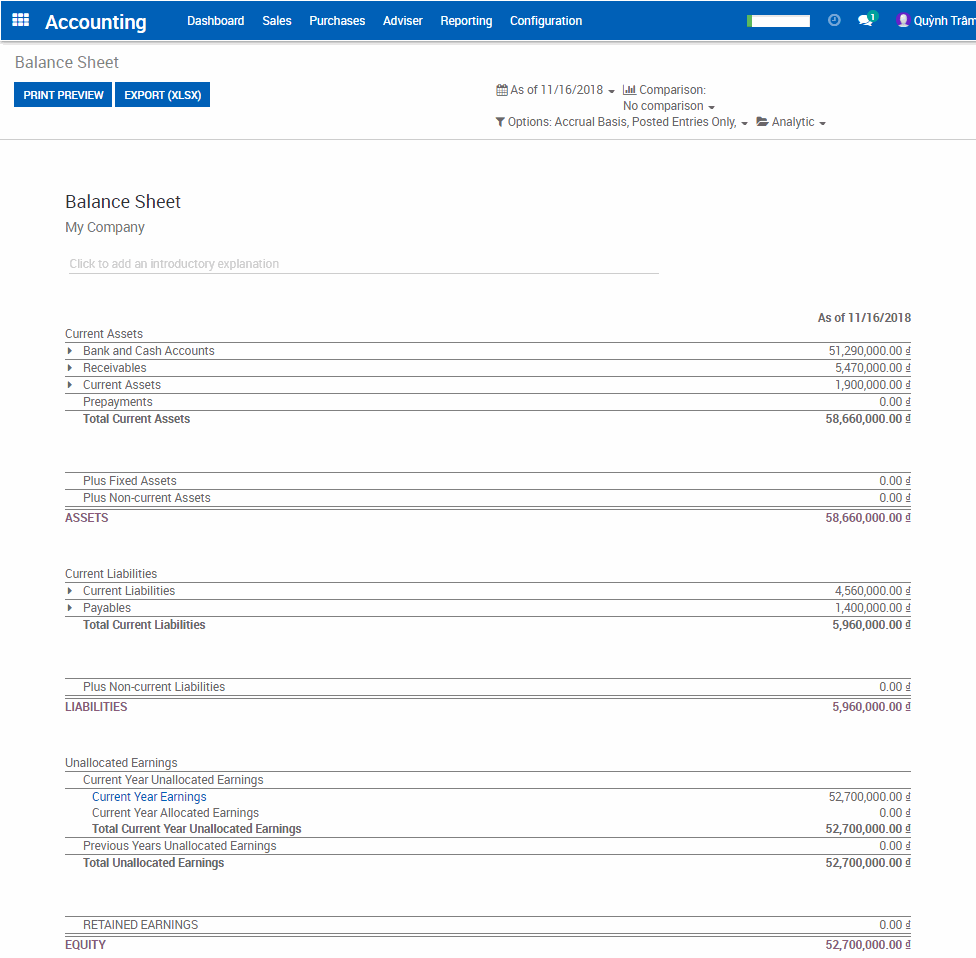Screen dimensions: 976x958
Task: Click the Export (XLSX) button
Action: 162,95
